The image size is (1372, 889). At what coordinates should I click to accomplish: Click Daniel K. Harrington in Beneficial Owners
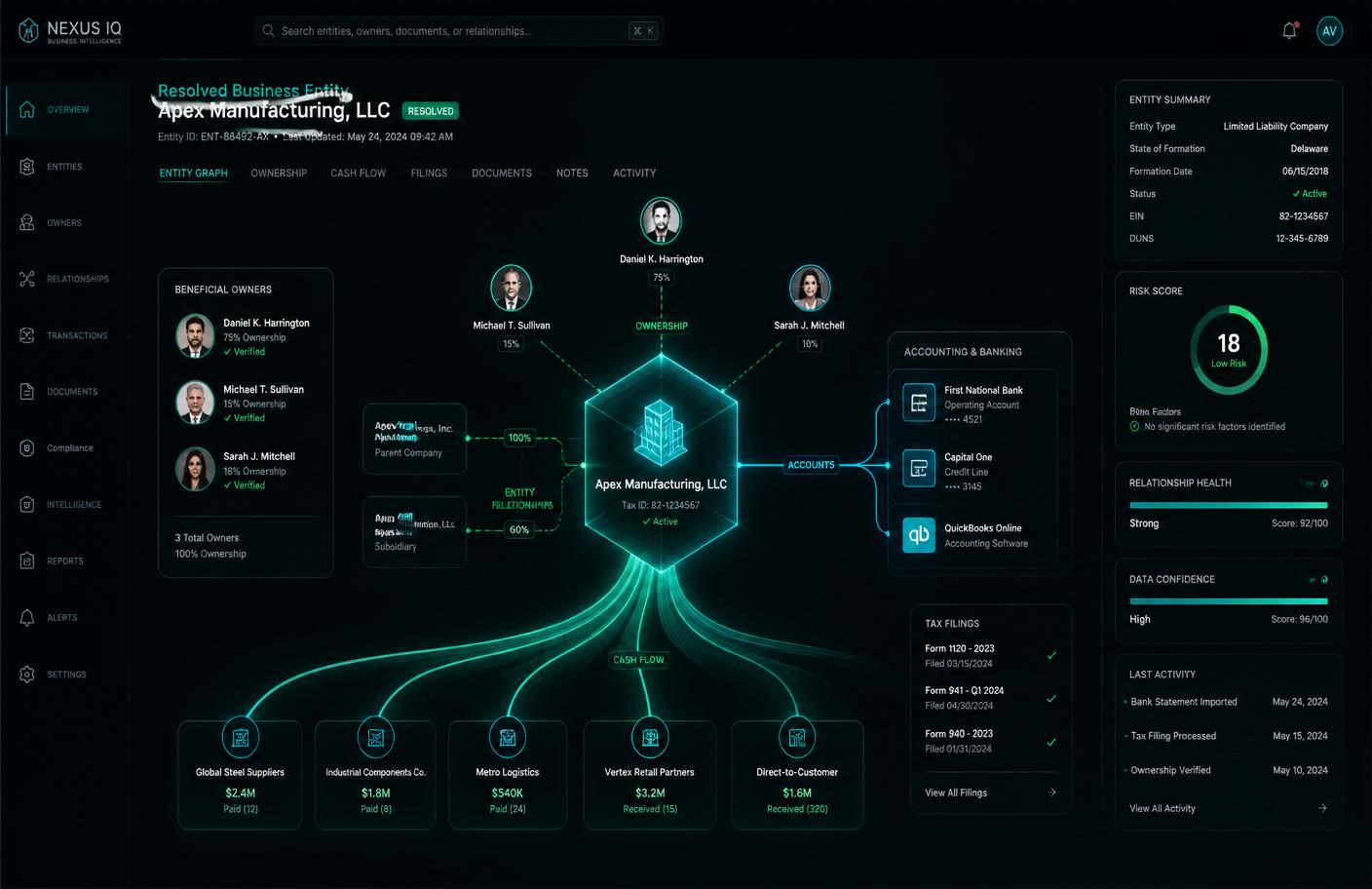[244, 336]
